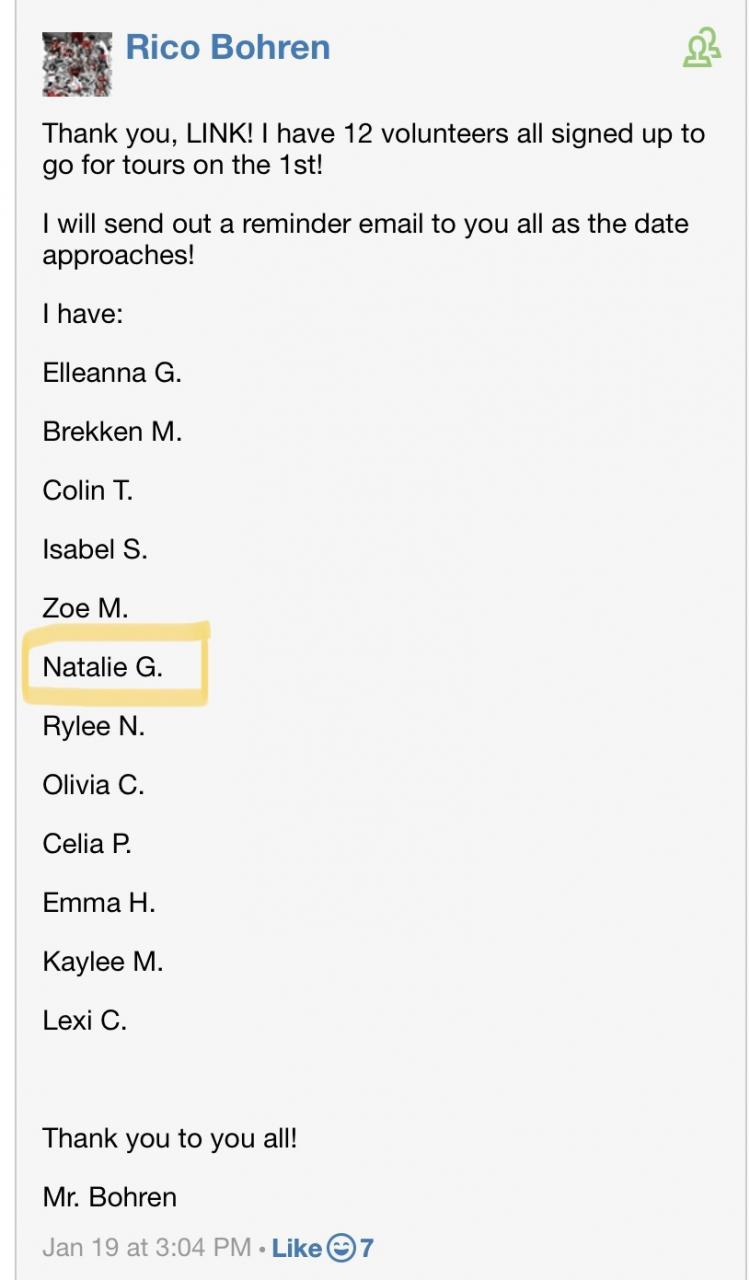Screen dimensions: 750x1280
Task: Open Rico Bohren's profile avatar
Action: coord(76,63)
